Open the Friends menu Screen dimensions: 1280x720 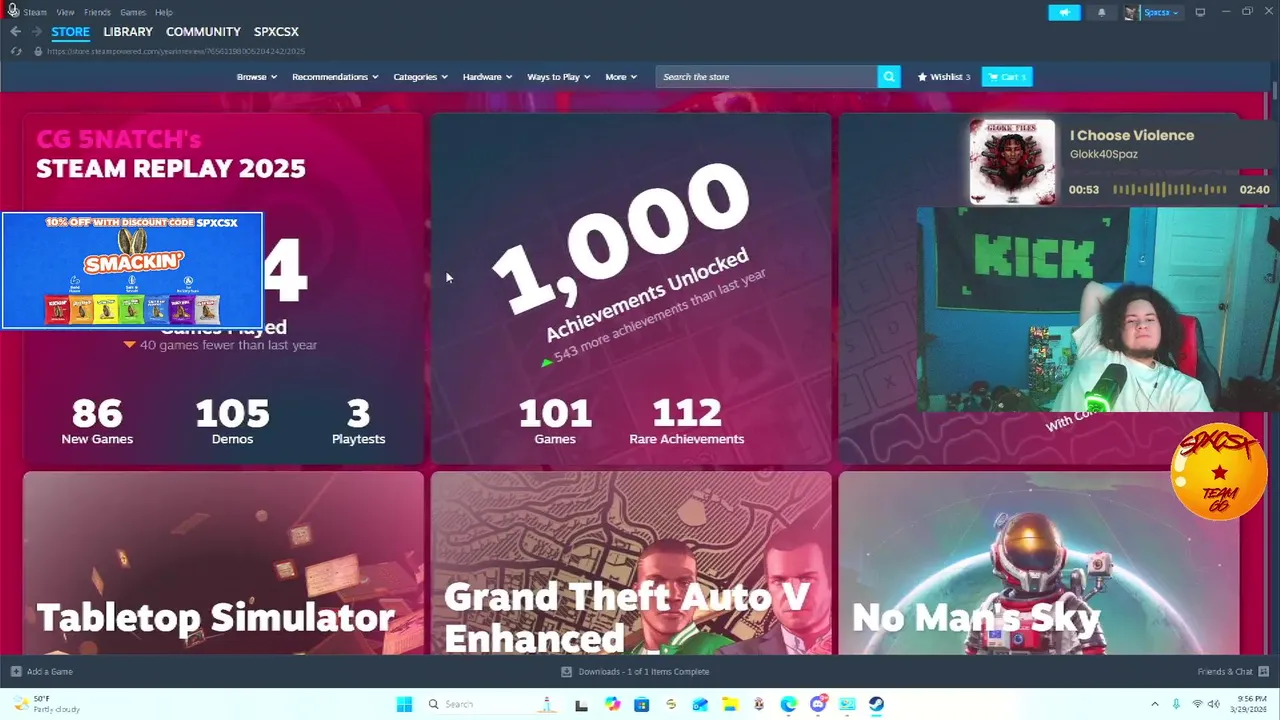tap(97, 12)
